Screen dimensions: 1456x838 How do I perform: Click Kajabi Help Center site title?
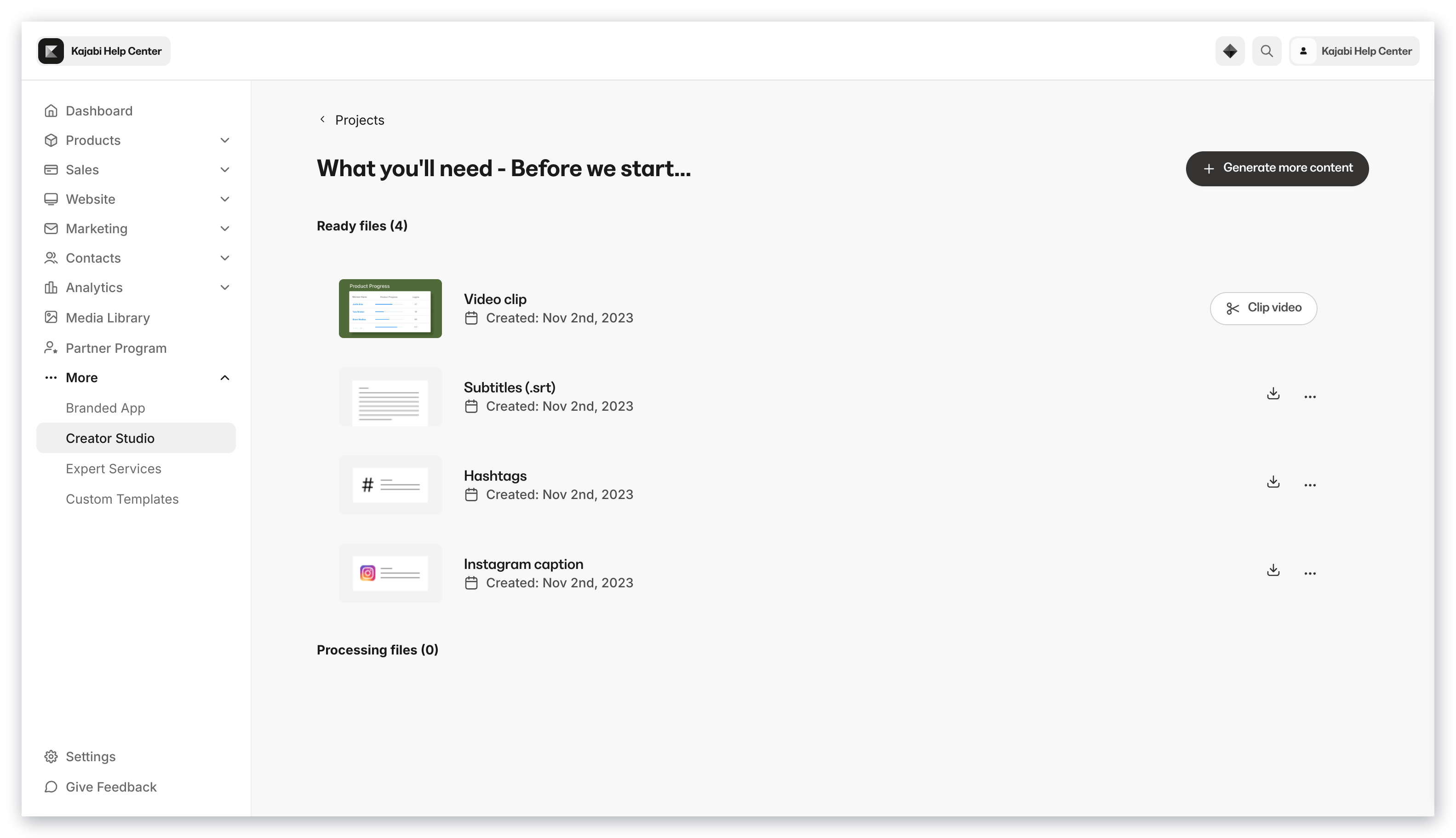116,51
